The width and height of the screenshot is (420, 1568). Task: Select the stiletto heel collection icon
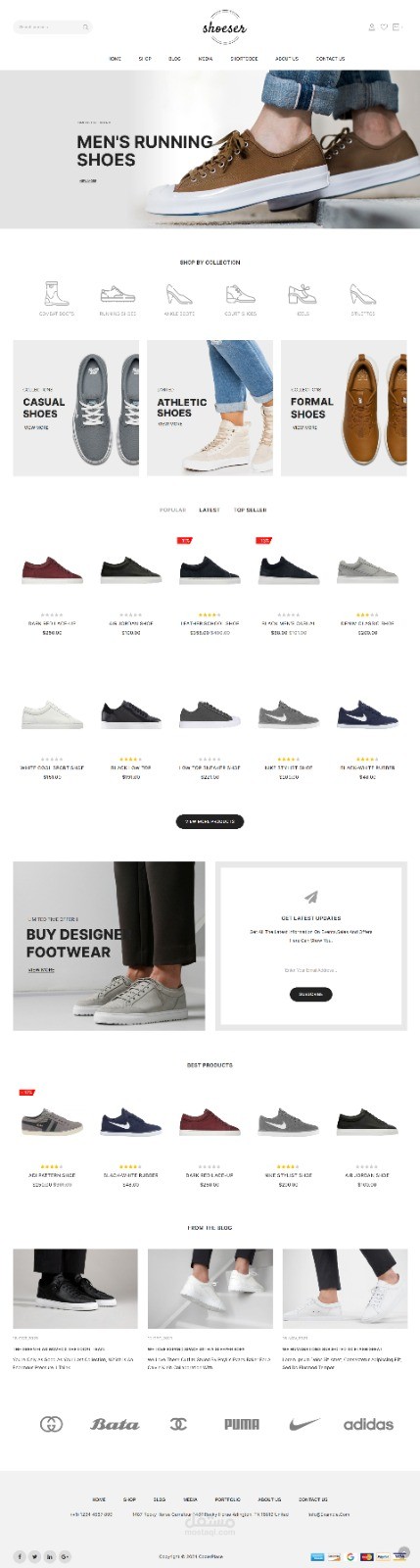[x=362, y=293]
